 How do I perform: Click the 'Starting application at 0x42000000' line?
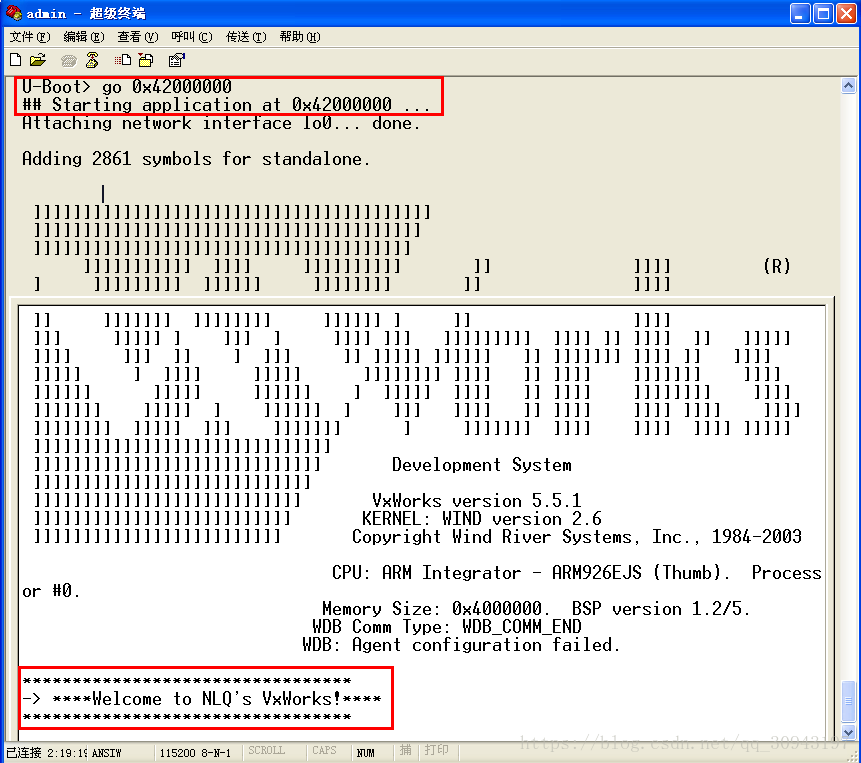tap(226, 105)
